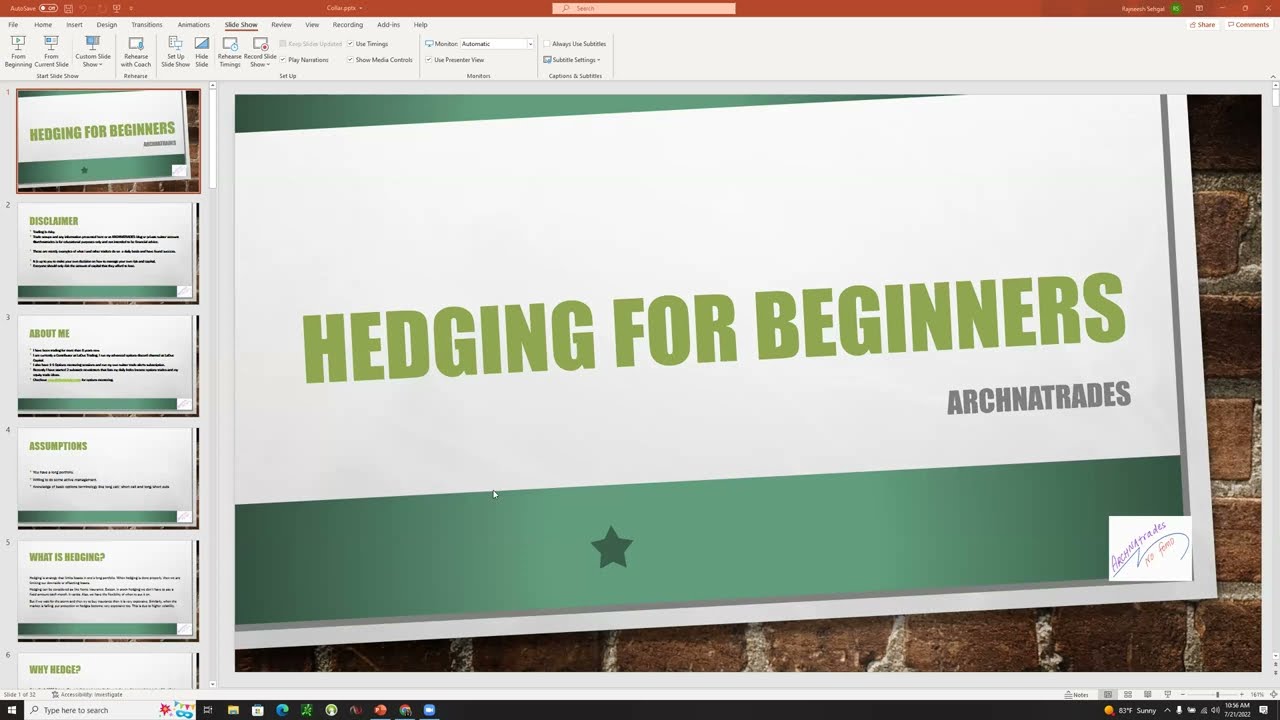The image size is (1280, 720).
Task: Click Start From Beginning quick access icon
Action: (117, 8)
